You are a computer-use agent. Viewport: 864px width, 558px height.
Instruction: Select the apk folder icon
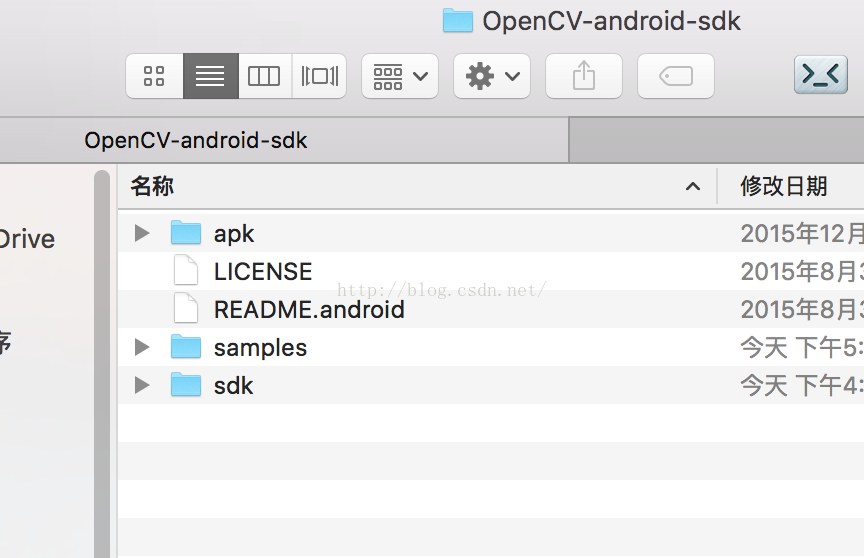pos(186,232)
